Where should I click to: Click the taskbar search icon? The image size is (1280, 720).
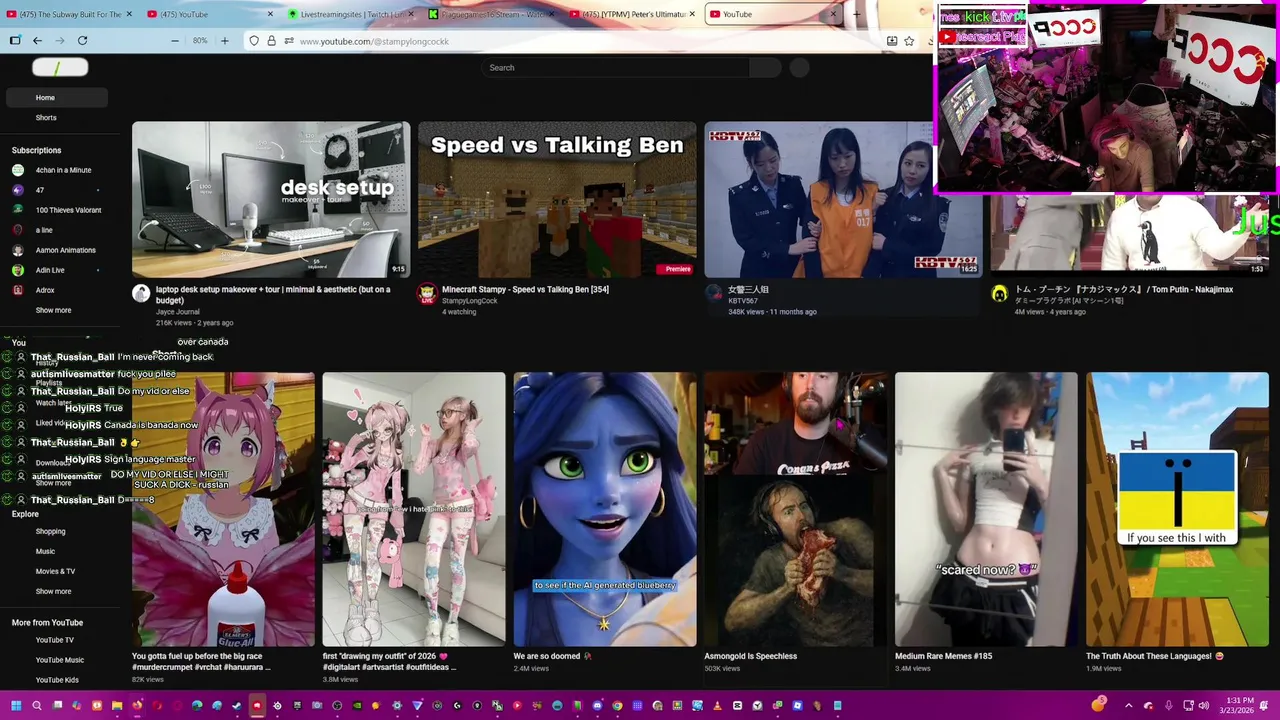coord(37,706)
